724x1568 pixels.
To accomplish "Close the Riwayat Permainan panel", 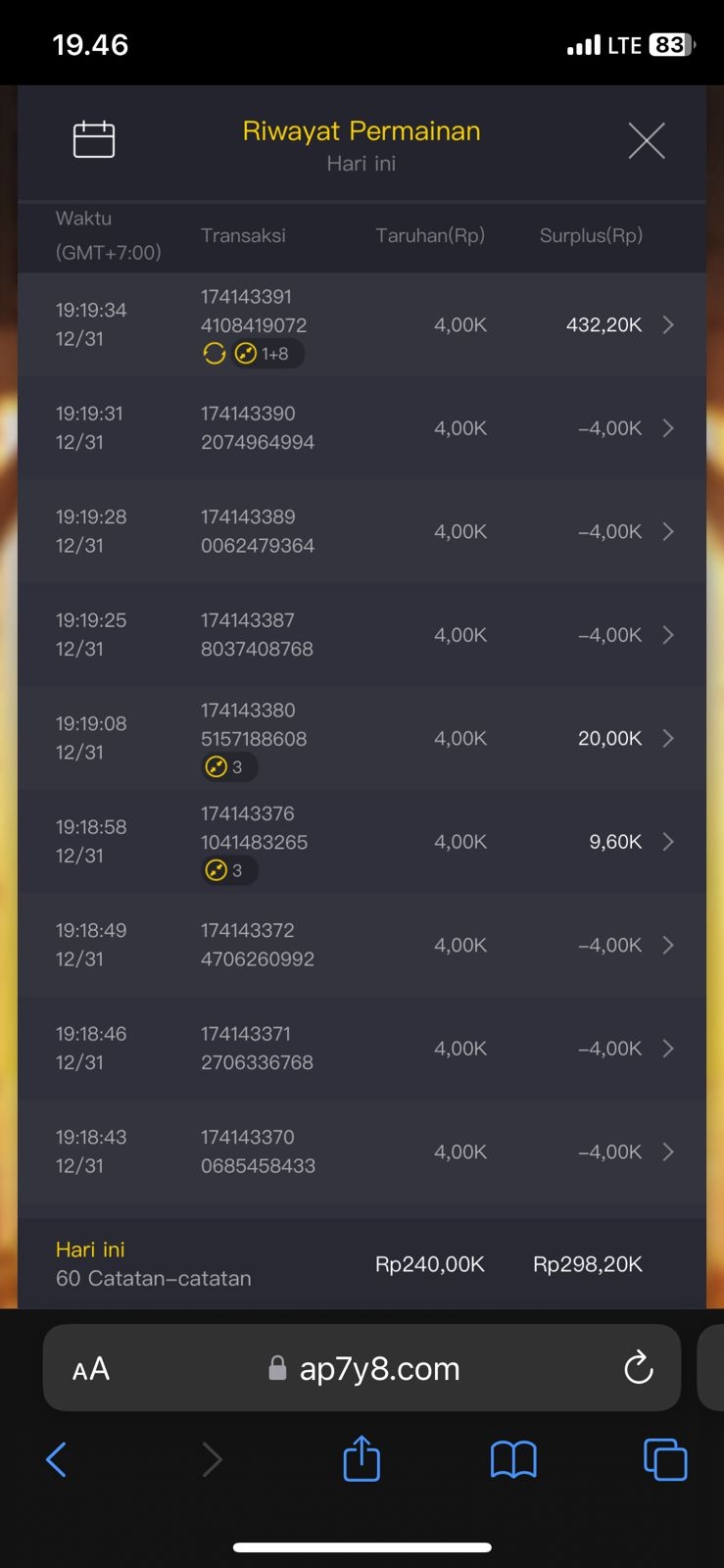I will click(x=647, y=141).
